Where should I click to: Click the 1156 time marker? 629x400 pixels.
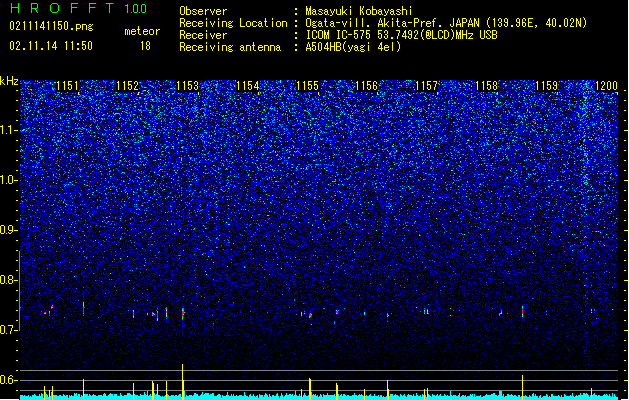[367, 86]
